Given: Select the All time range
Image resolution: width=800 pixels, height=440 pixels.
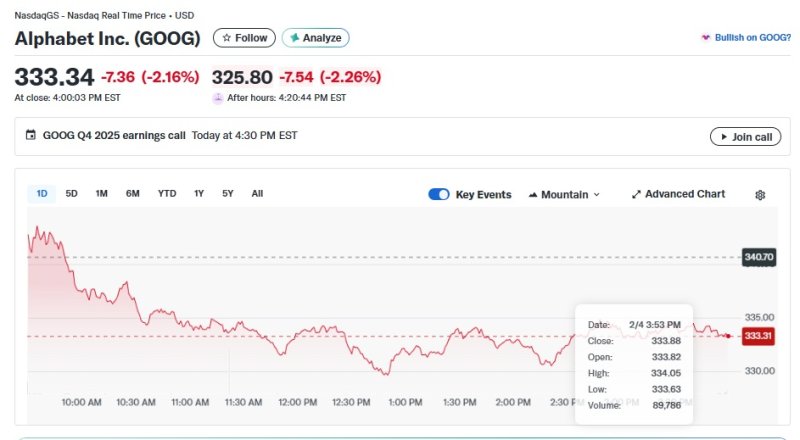Looking at the screenshot, I should tap(257, 194).
